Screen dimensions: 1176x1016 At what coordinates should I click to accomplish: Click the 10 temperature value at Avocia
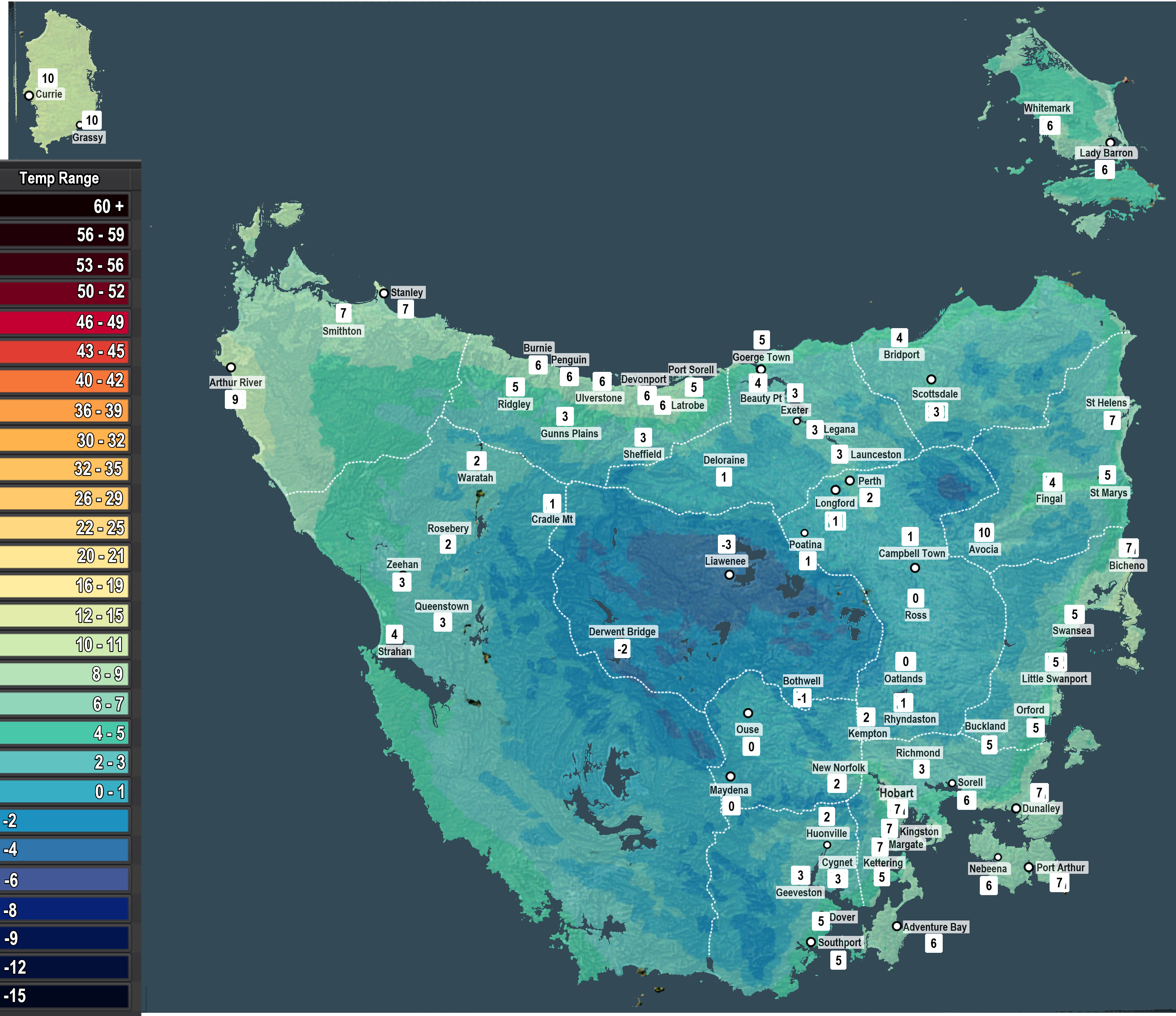click(x=983, y=532)
